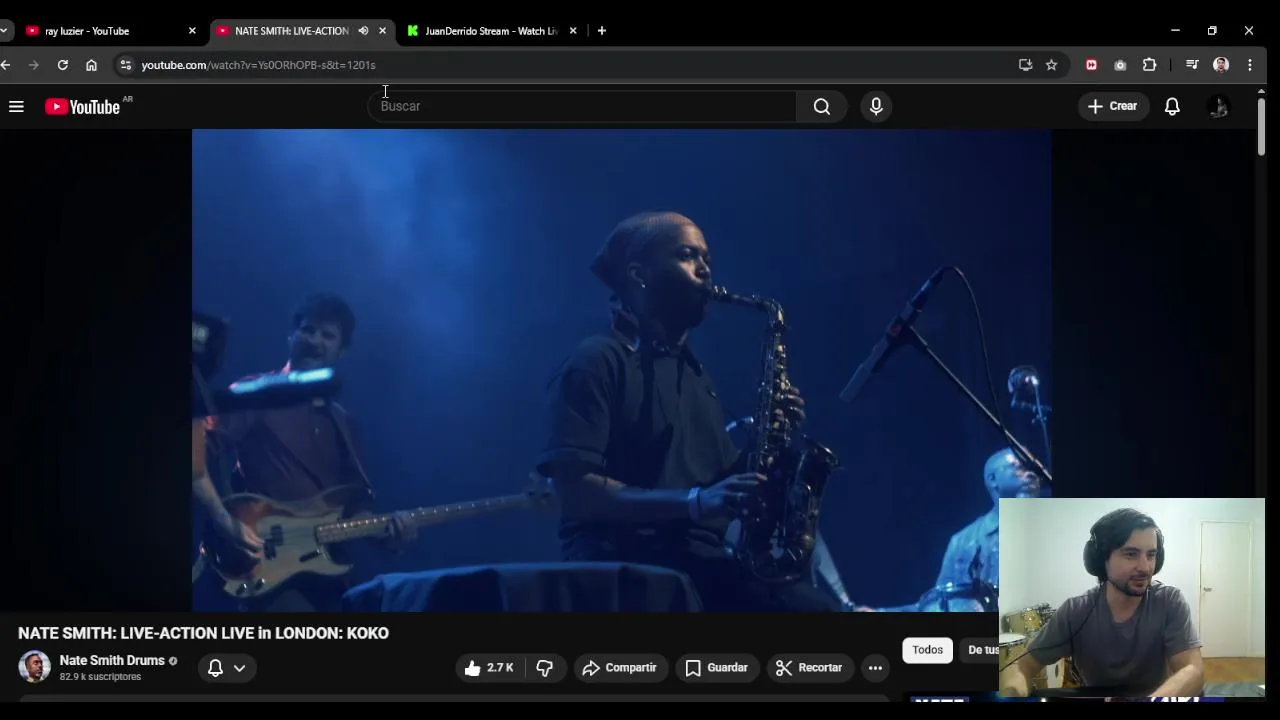Toggle subscription notifications bell for channel
The height and width of the screenshot is (720, 1280).
[215, 667]
